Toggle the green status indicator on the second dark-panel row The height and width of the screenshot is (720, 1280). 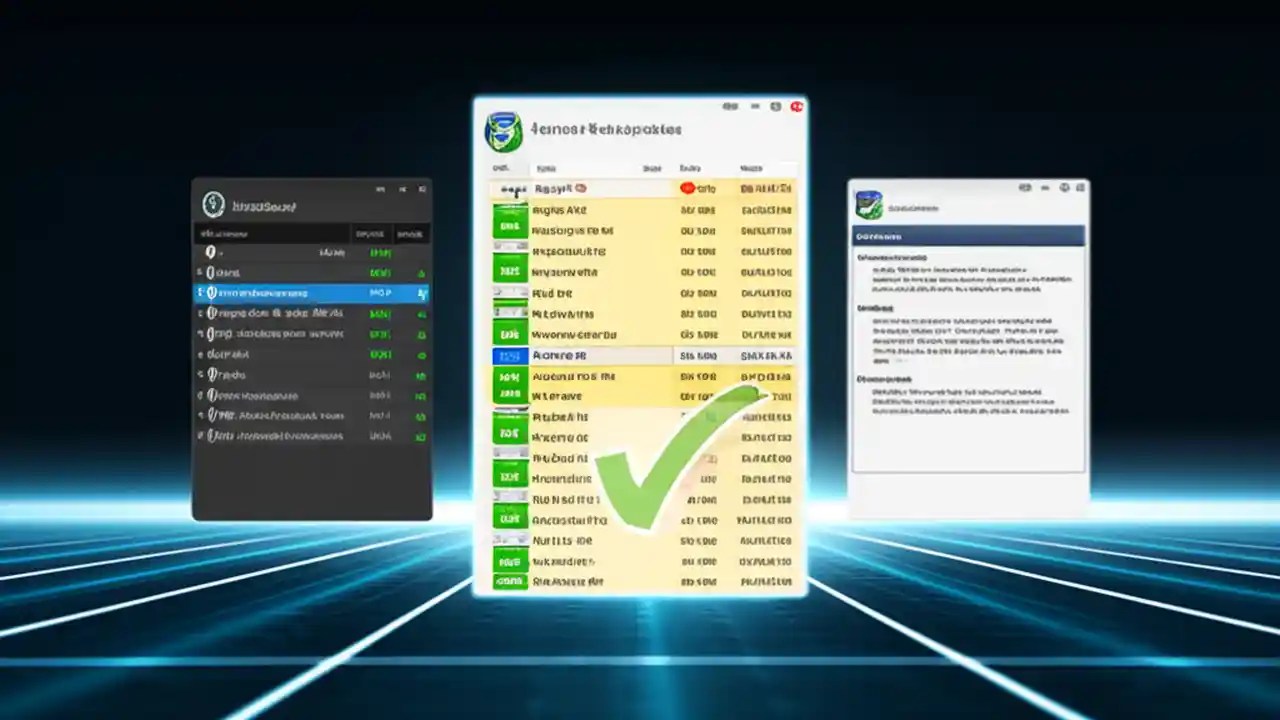(x=420, y=272)
